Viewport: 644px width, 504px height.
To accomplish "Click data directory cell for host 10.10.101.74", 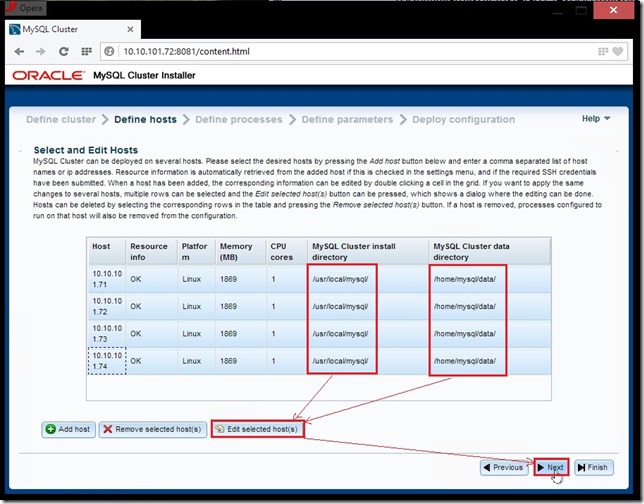I will (489, 361).
